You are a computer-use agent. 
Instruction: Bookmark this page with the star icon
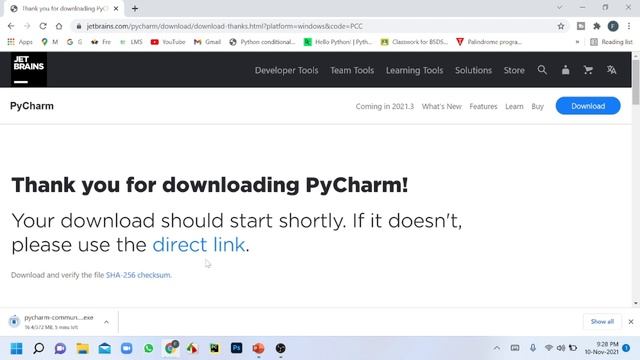pos(561,26)
